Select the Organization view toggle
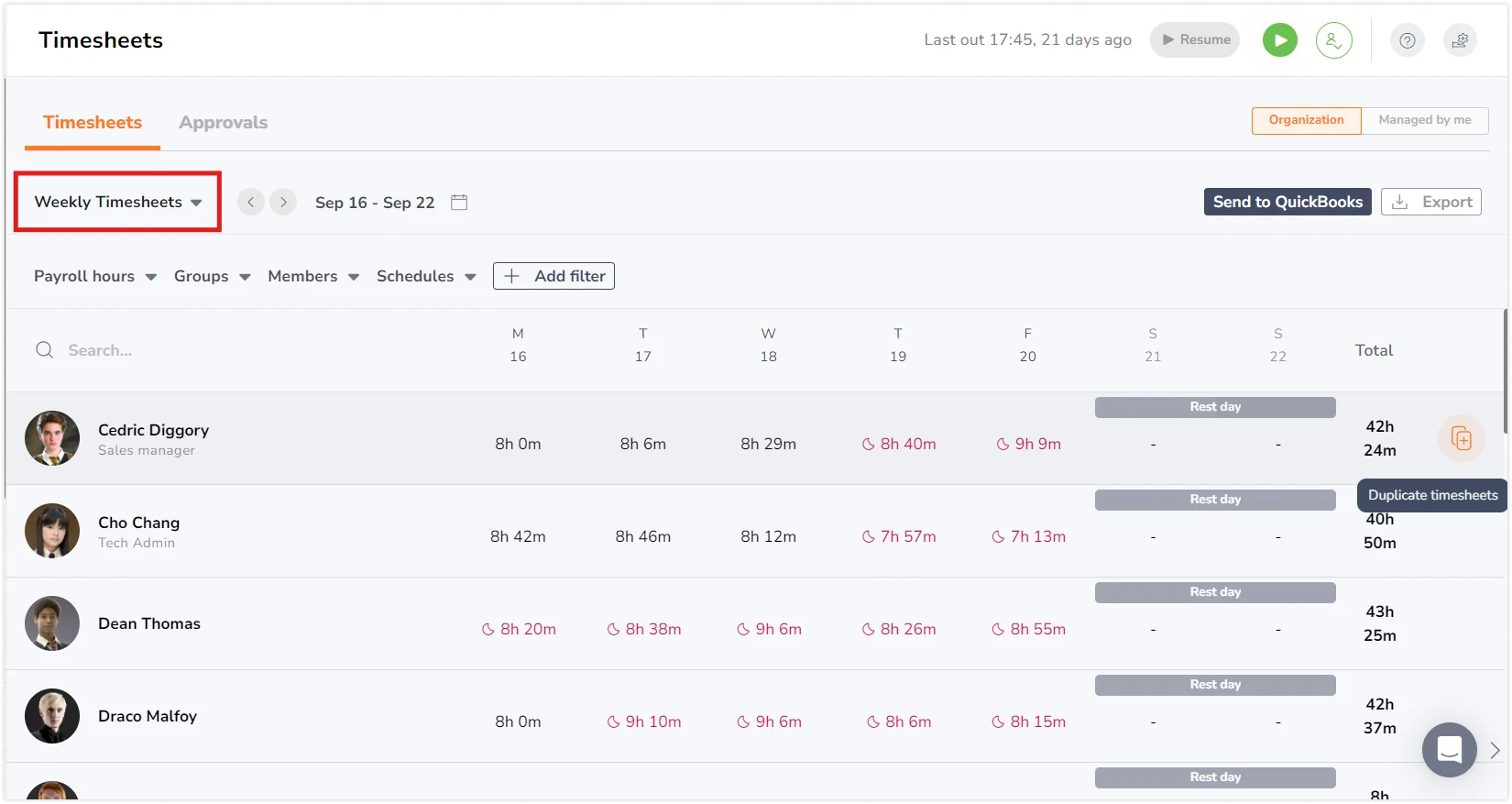Screen dimensions: 1512x804 coord(1306,120)
